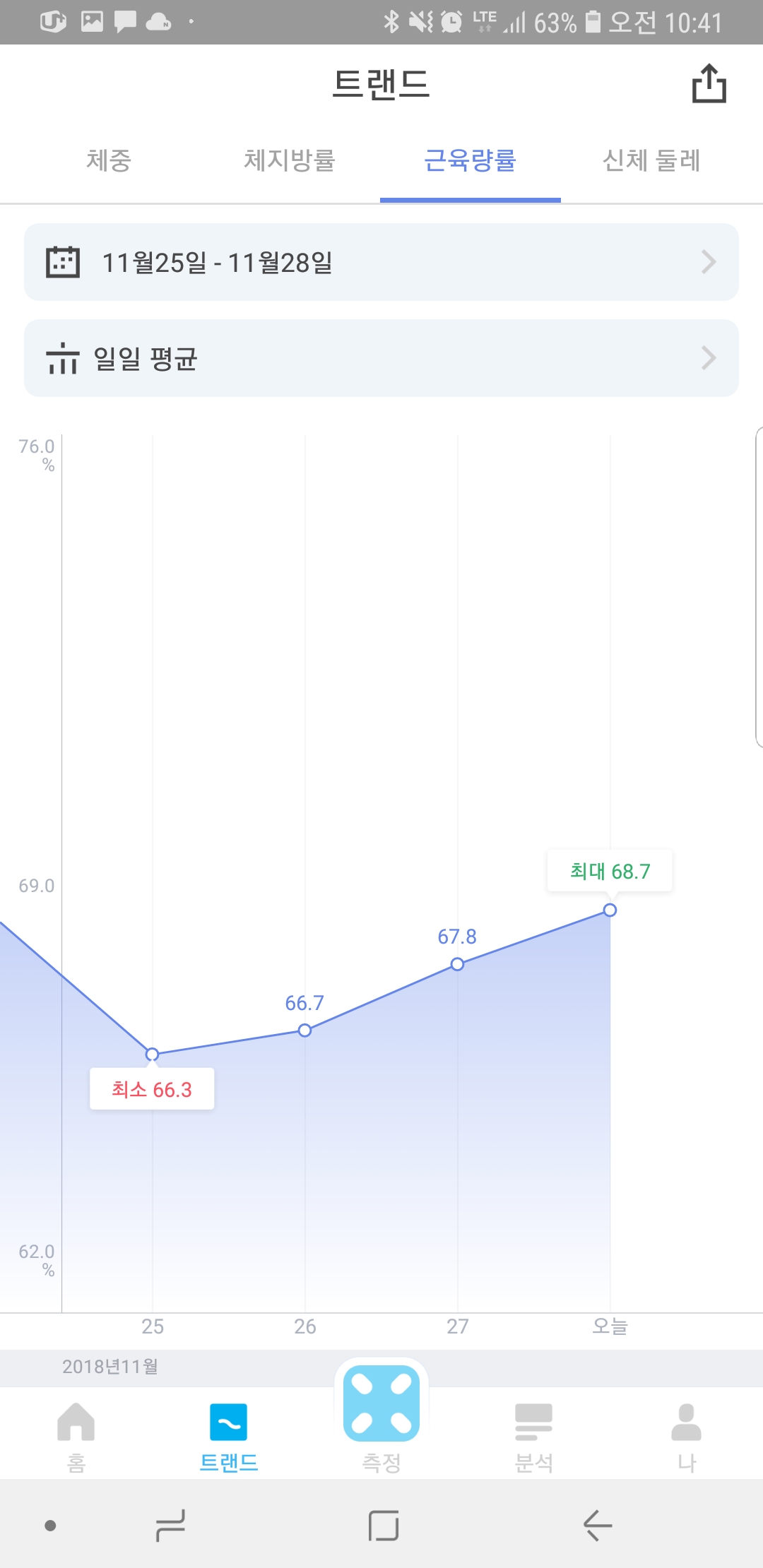Expand the 11월25일 - 11월28일 date range chevron
The image size is (763, 1568).
click(x=709, y=262)
